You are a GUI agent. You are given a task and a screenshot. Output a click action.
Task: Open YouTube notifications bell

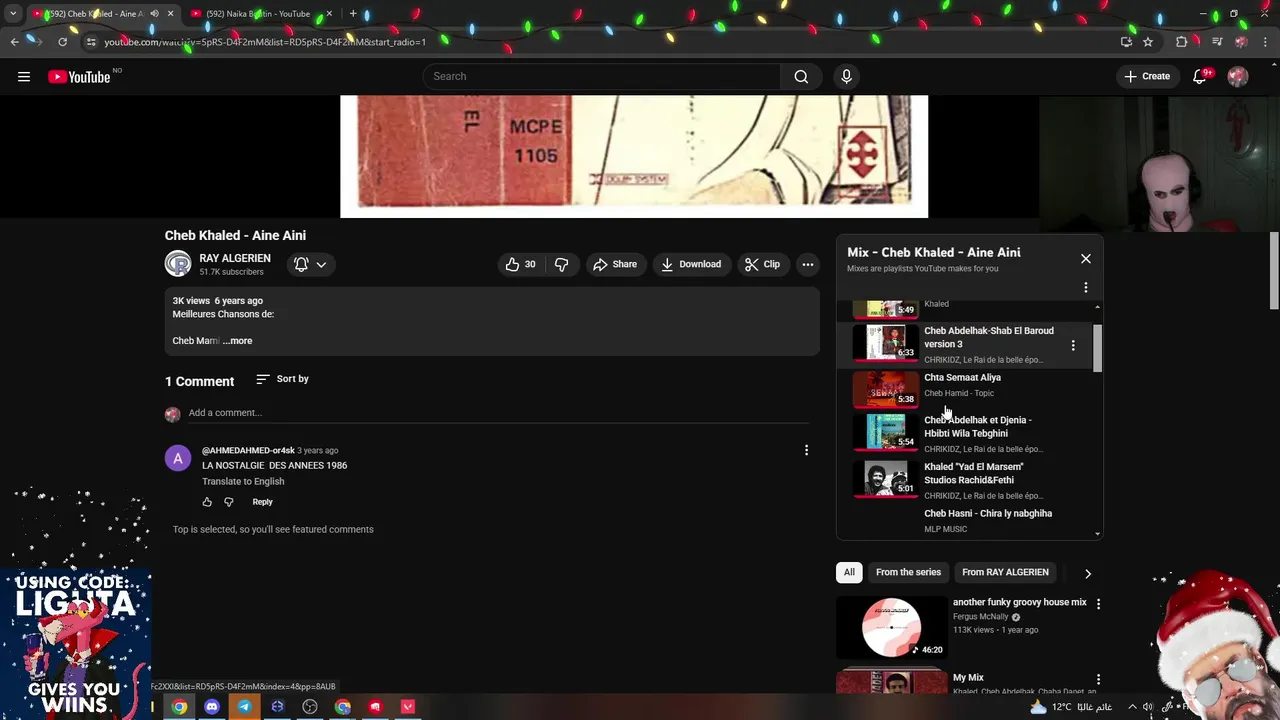point(1199,77)
